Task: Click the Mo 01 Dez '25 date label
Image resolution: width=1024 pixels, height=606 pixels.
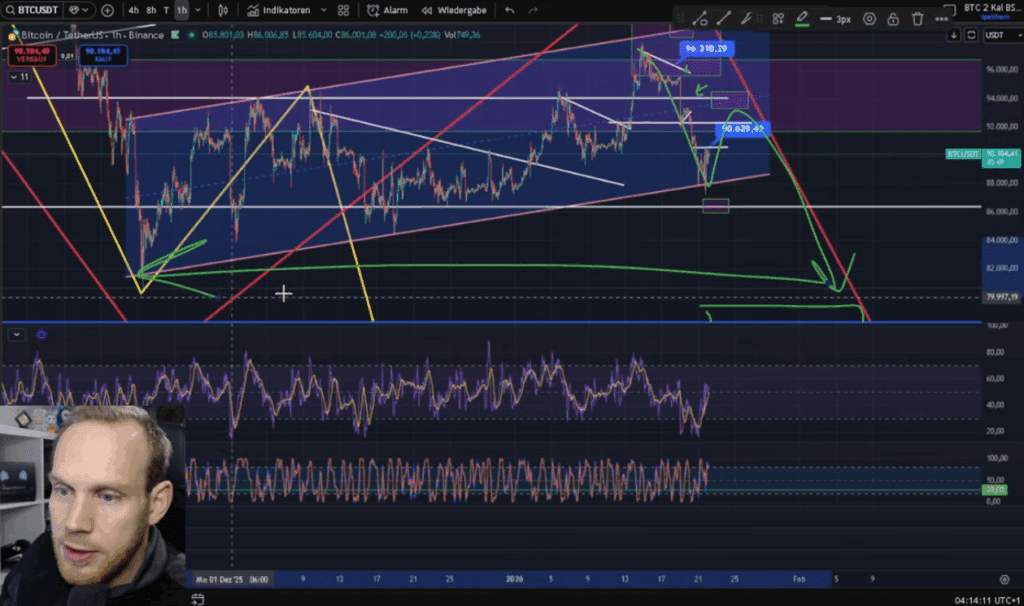Action: click(232, 579)
